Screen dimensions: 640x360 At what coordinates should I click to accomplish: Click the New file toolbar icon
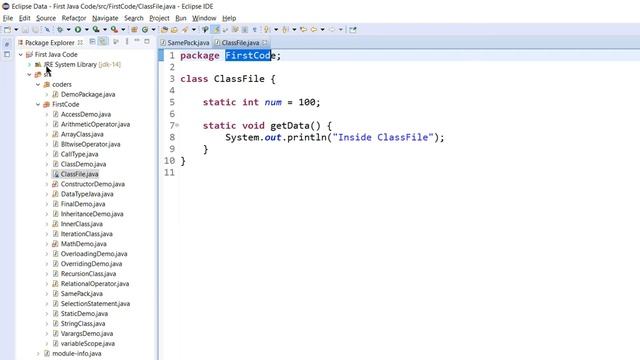[x=7, y=29]
